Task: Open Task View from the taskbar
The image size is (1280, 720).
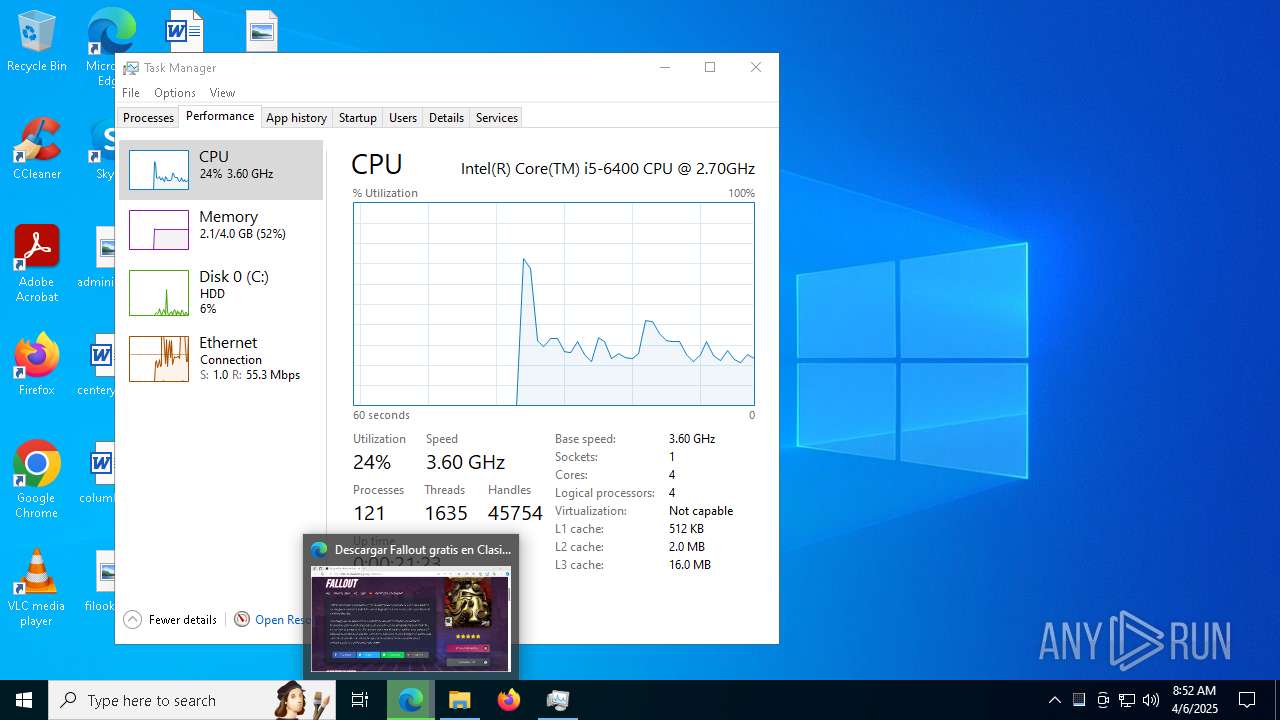Action: 360,700
